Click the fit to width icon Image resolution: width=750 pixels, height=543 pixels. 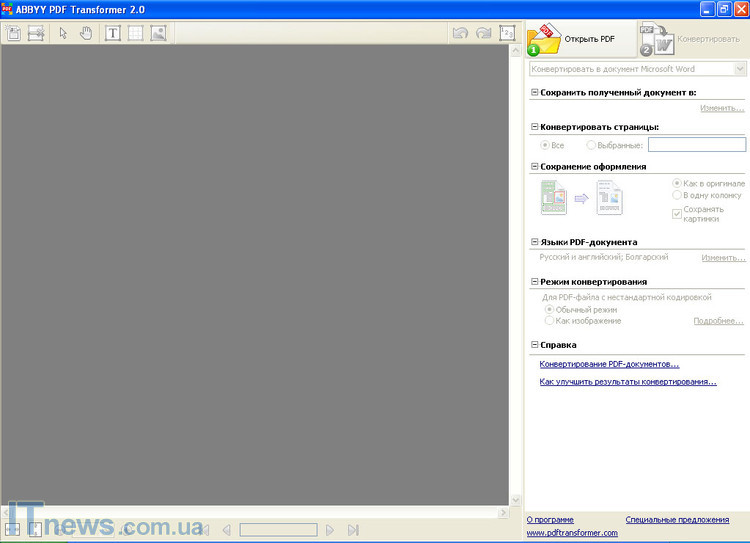point(12,530)
